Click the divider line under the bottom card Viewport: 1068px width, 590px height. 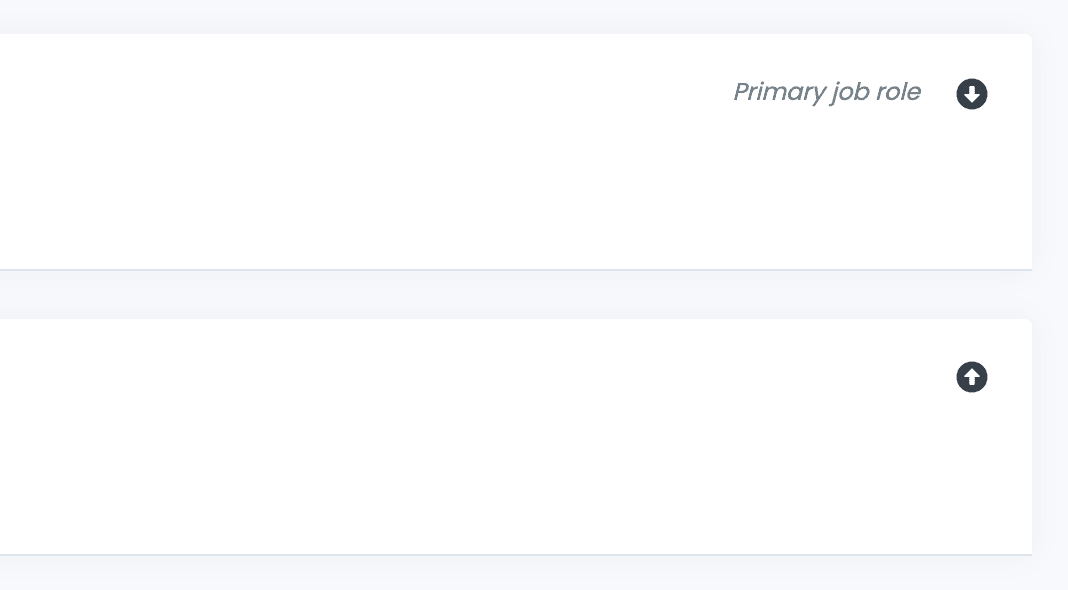coord(500,554)
